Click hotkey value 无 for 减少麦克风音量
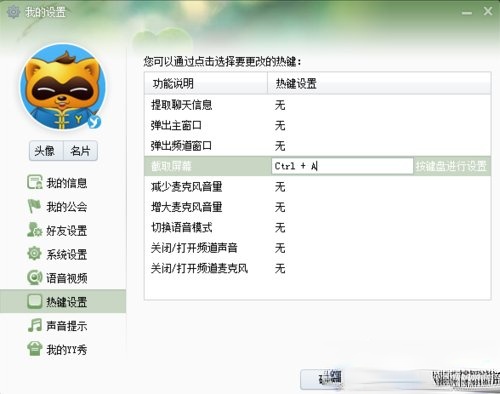The width and height of the screenshot is (500, 394). [280, 186]
